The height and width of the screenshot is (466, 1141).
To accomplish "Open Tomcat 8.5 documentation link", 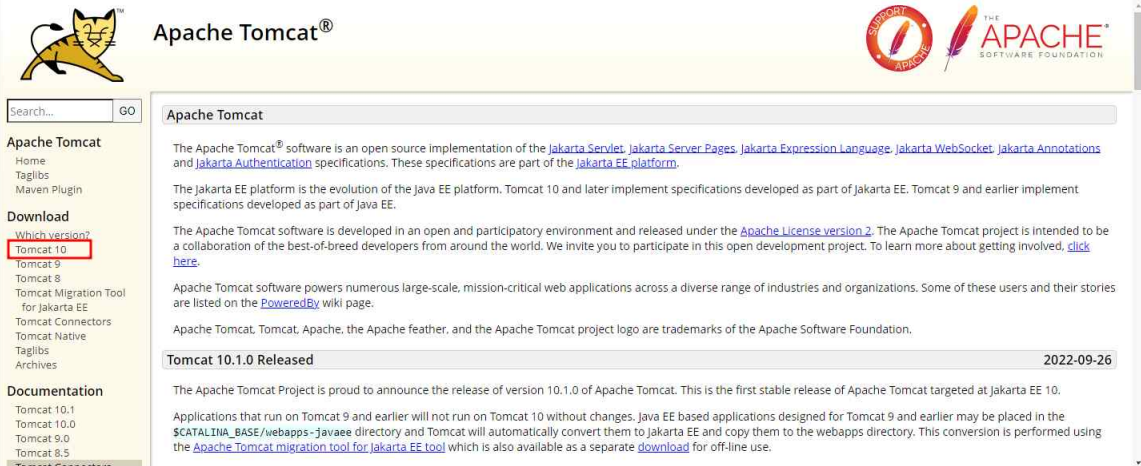I will (x=42, y=454).
